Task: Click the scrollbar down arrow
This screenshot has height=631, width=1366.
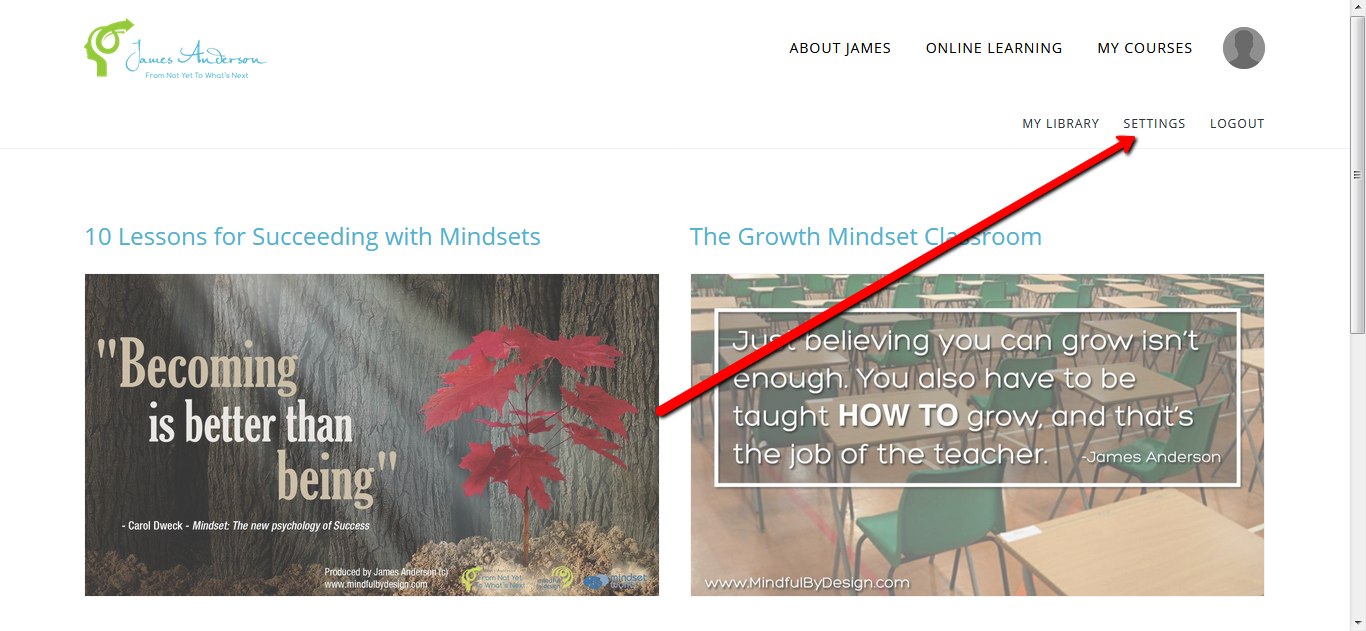Action: (x=1357, y=623)
